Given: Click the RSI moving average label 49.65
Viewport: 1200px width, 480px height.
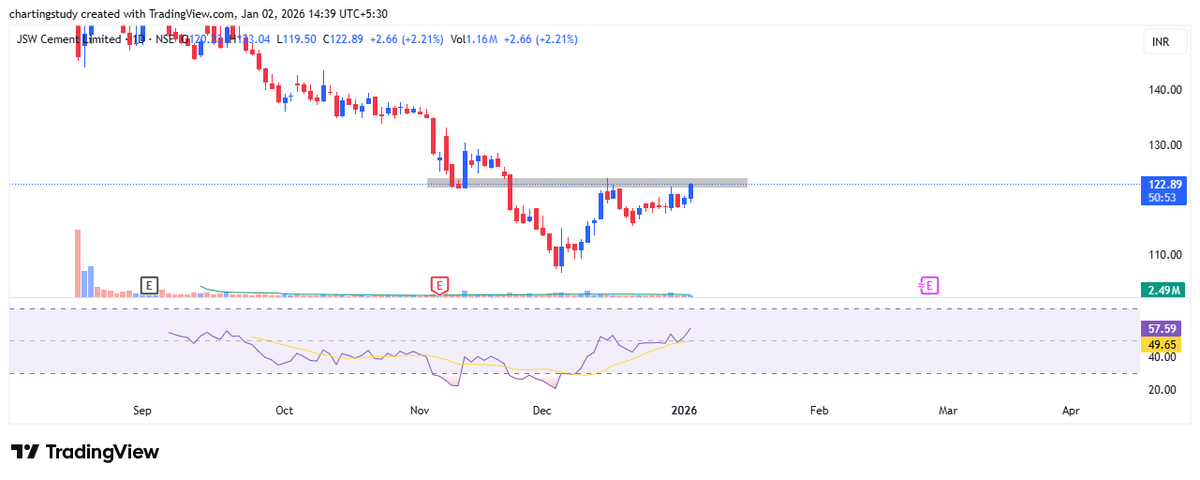Looking at the screenshot, I should [x=1161, y=344].
